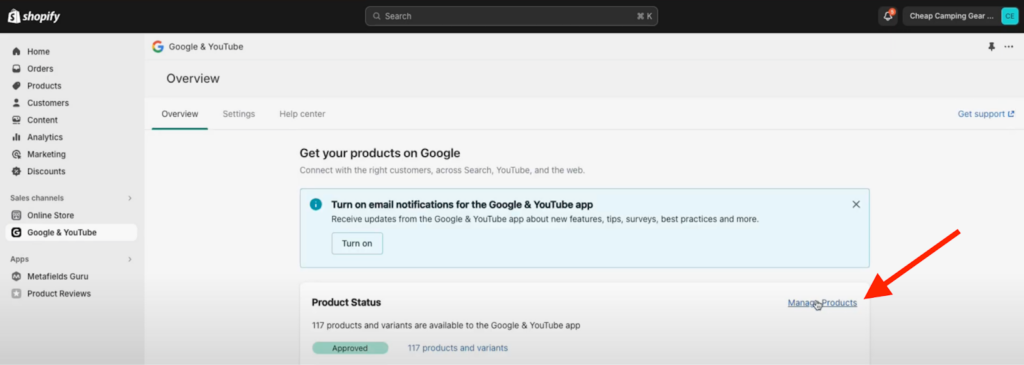This screenshot has width=1024, height=365.
Task: Click the Marketing target icon
Action: [x=16, y=154]
